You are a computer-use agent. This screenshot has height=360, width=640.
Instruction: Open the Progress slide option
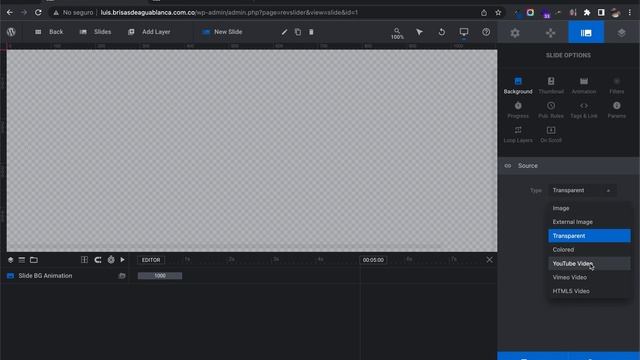(x=518, y=110)
